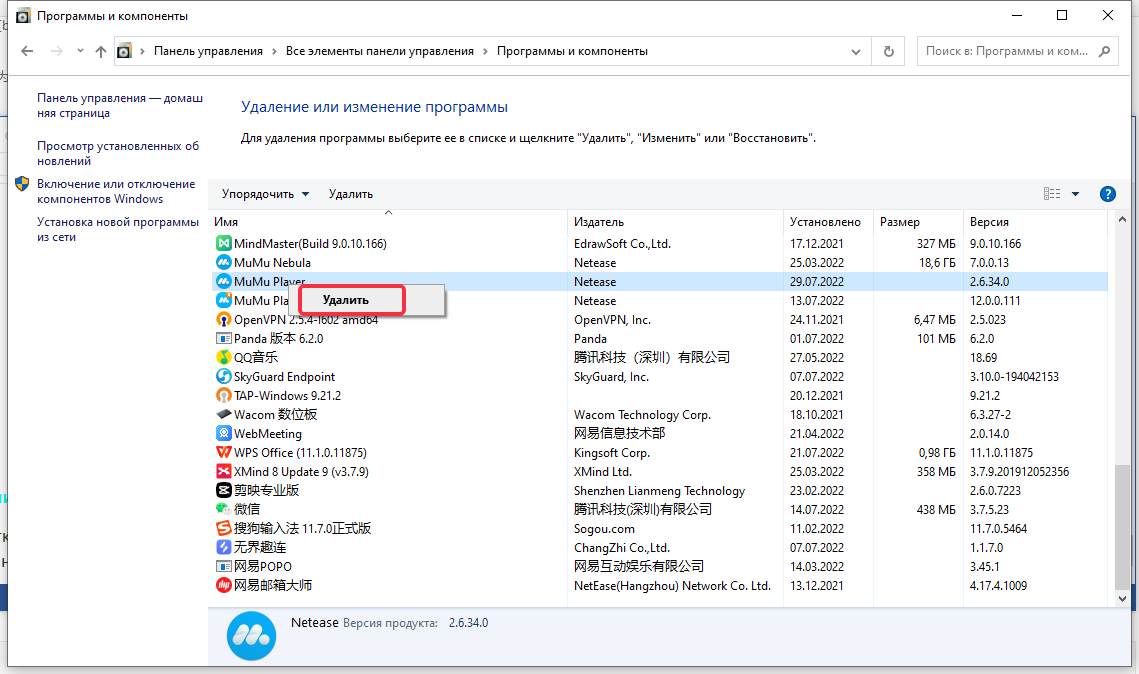The width and height of the screenshot is (1139, 674).
Task: Open Установка новой программы из сети
Action: (x=118, y=229)
